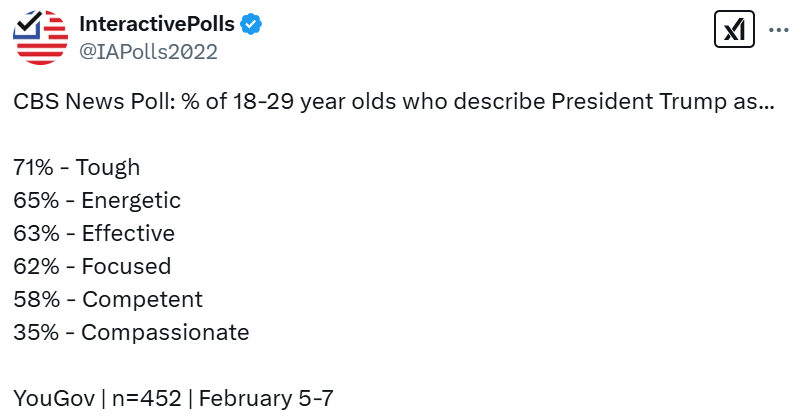Image resolution: width=801 pixels, height=416 pixels.
Task: Select the "58% - Competent" result
Action: (108, 300)
